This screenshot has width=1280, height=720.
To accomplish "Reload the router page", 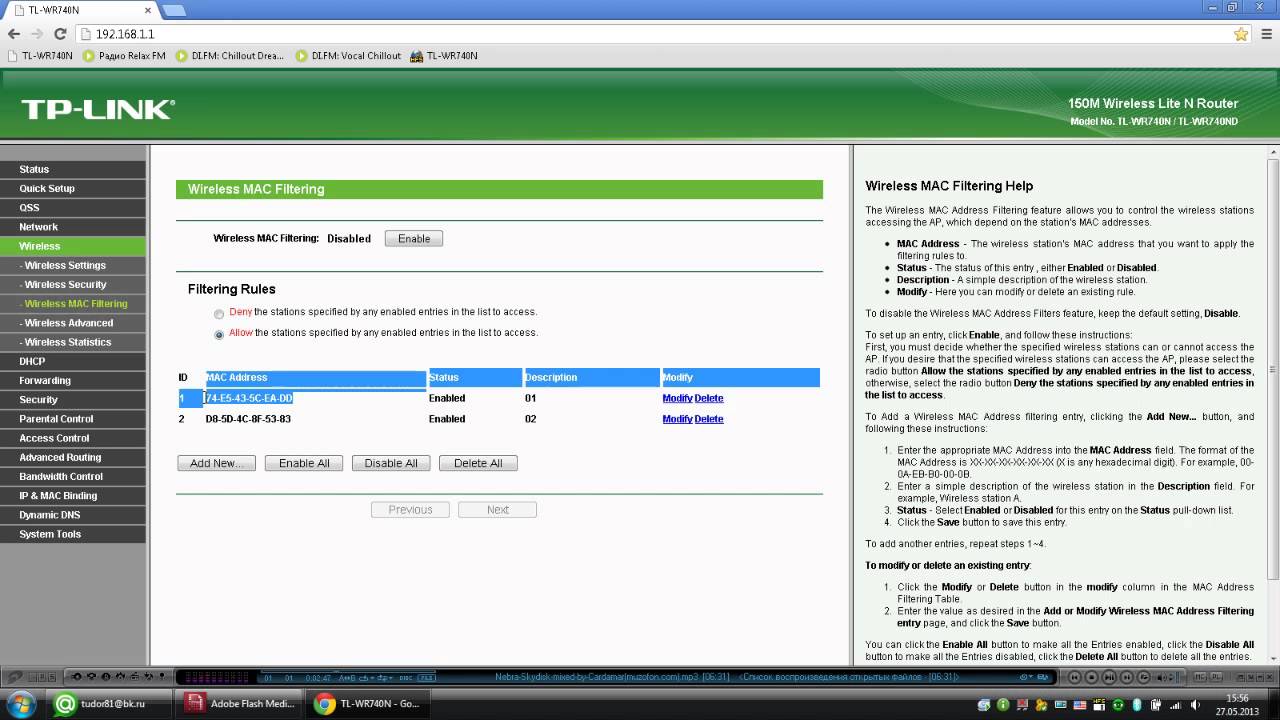I will (60, 34).
